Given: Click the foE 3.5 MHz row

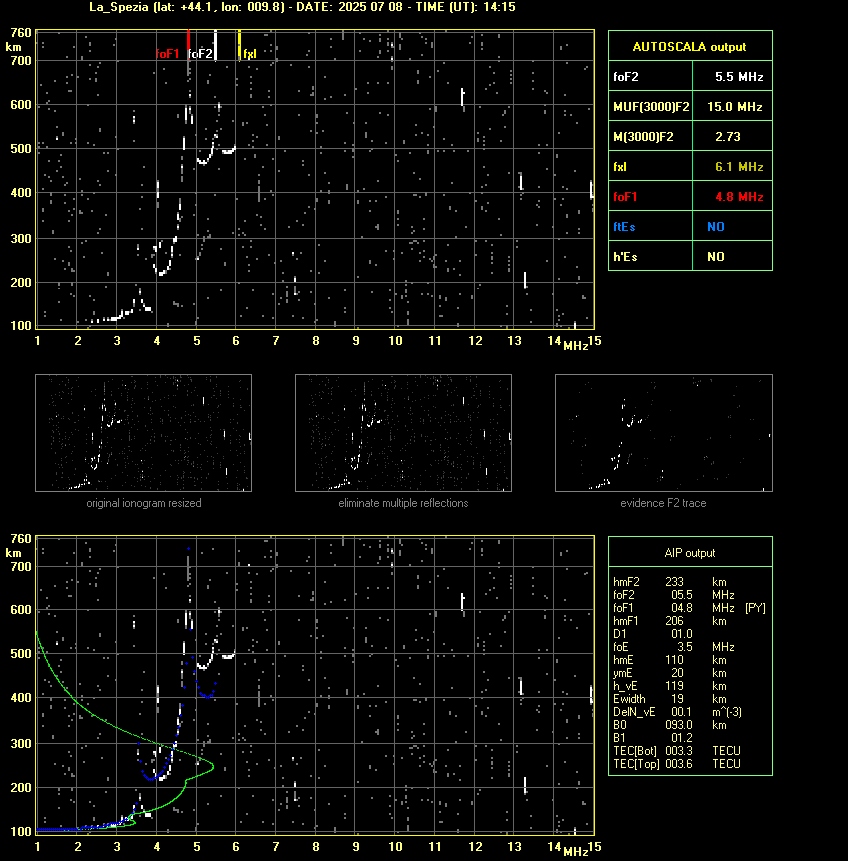Looking at the screenshot, I should [674, 647].
